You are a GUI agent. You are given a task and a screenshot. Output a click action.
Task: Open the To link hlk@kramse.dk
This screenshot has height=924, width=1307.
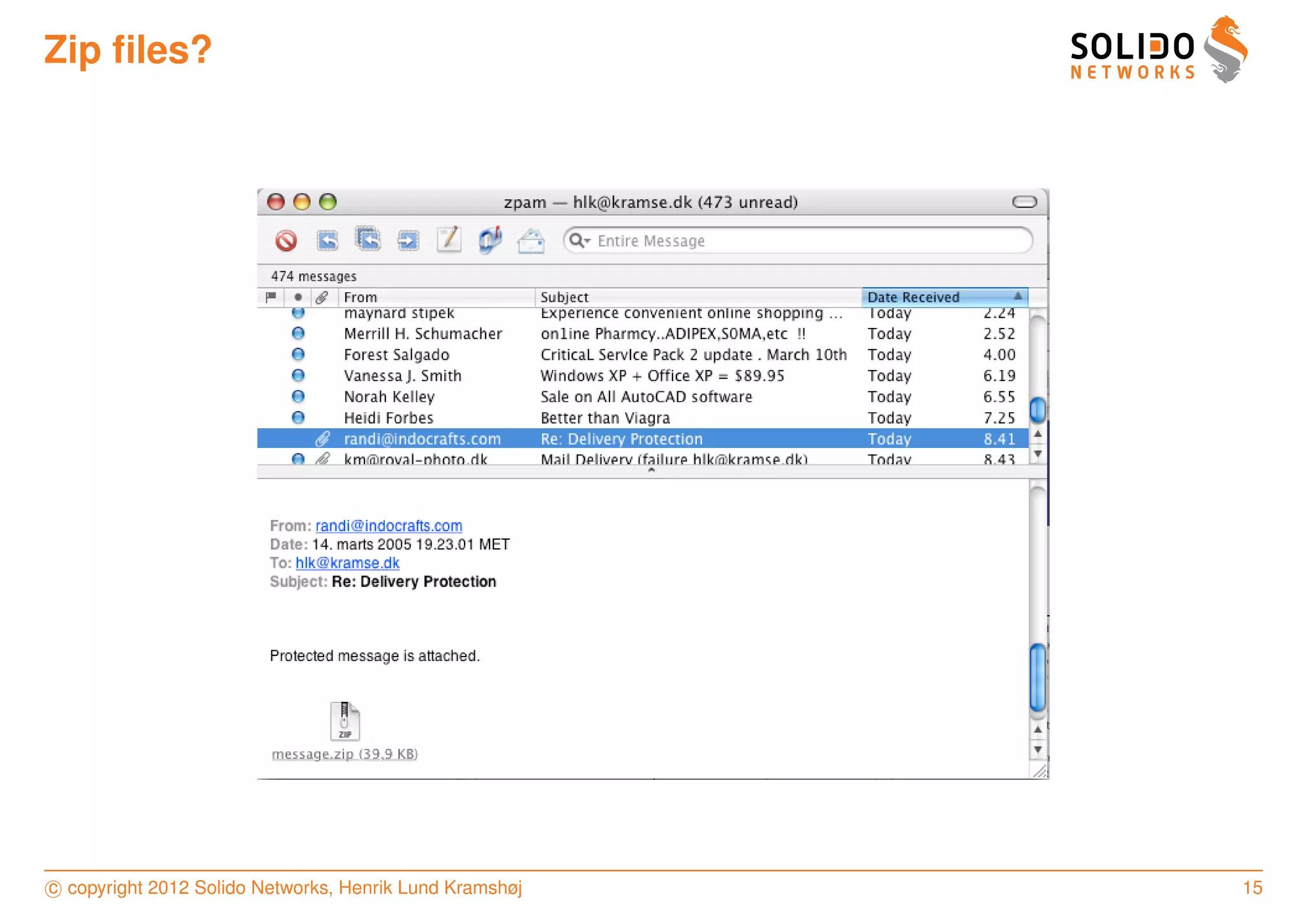347,563
